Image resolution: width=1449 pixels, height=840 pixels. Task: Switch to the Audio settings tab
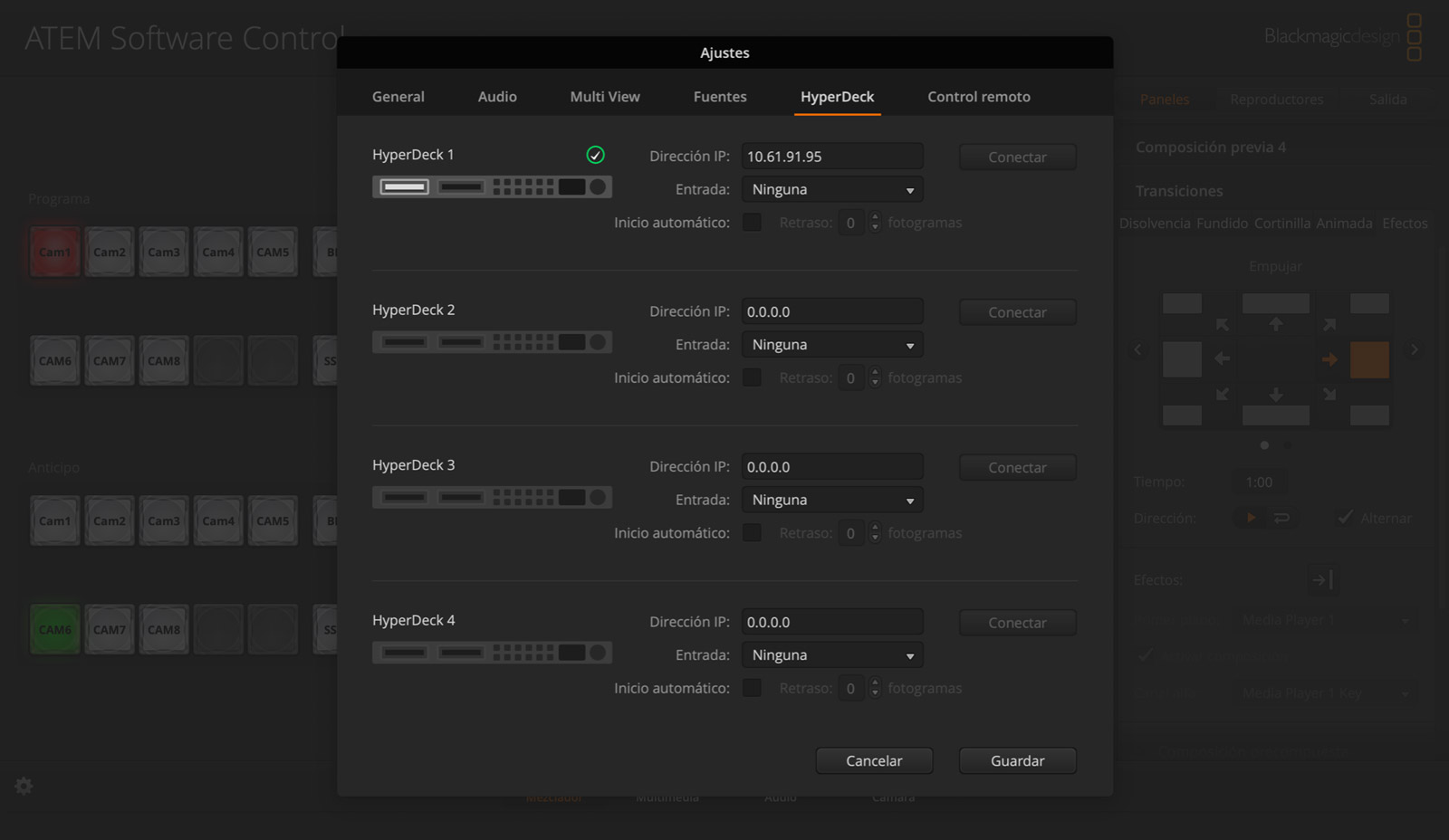click(497, 97)
